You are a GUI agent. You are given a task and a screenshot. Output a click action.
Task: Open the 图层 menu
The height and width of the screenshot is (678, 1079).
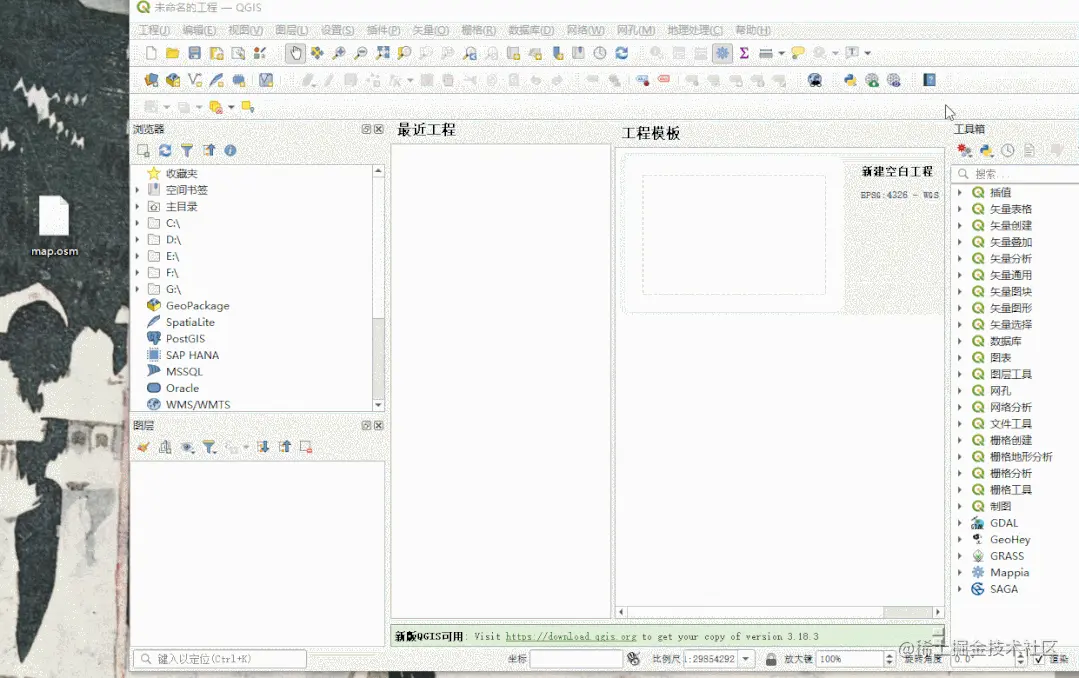coord(292,30)
